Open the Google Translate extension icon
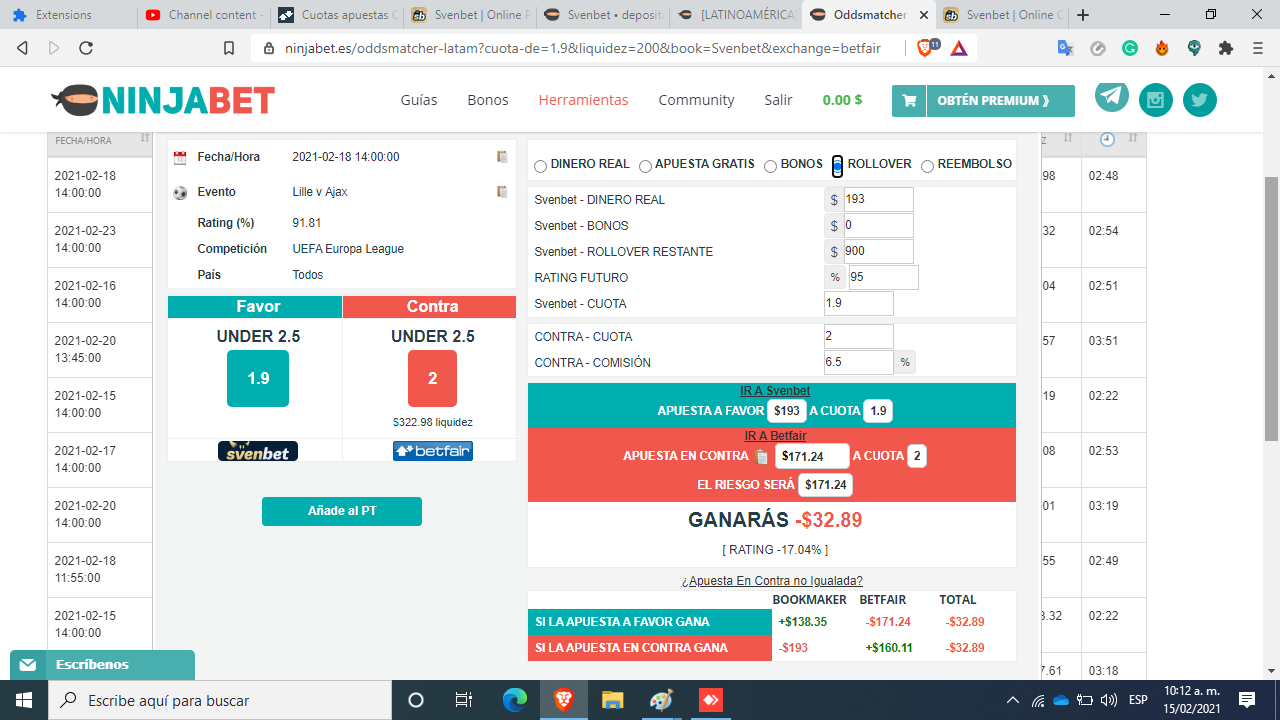 [1065, 48]
